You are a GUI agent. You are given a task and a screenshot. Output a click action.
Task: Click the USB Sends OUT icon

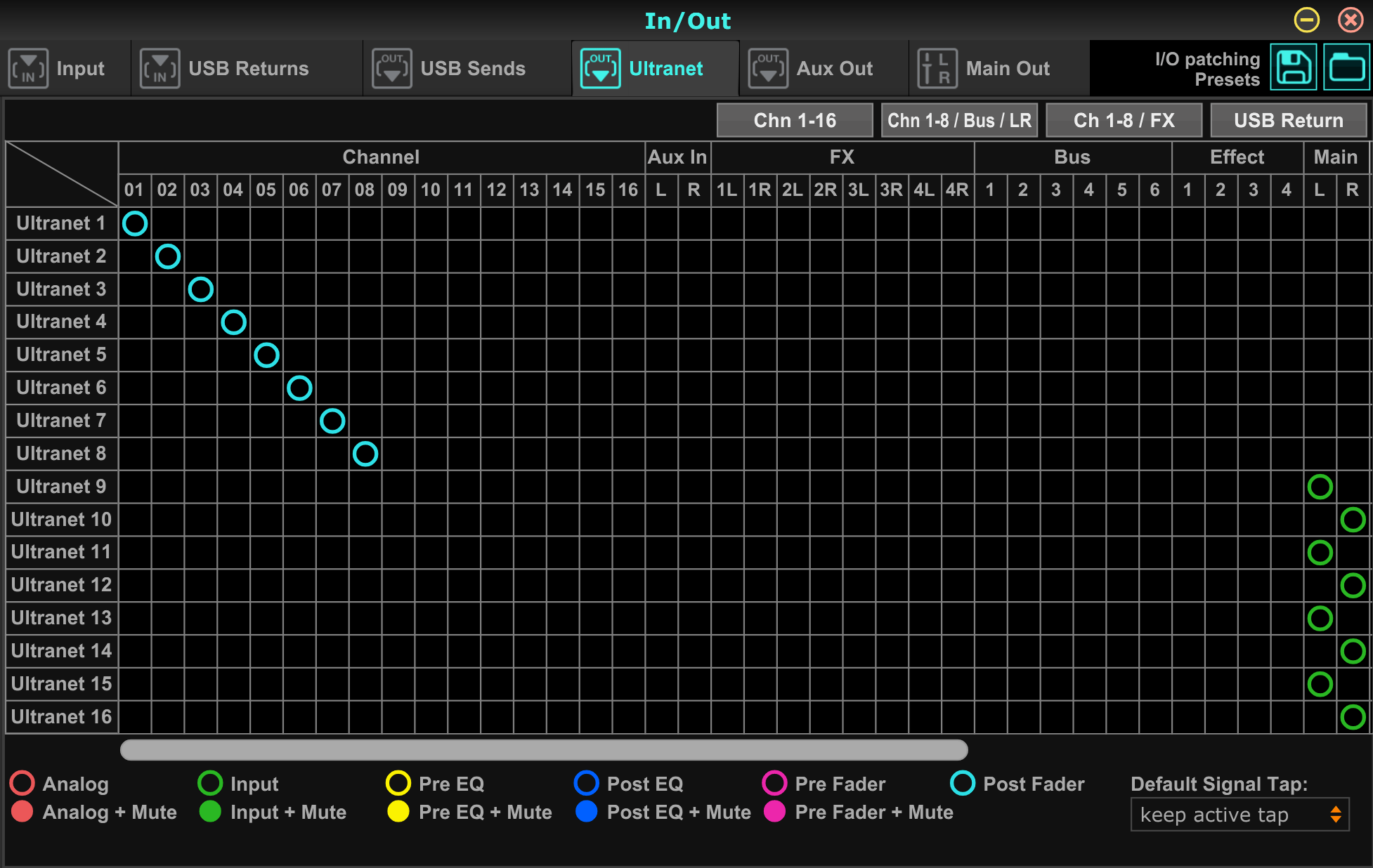pos(392,69)
